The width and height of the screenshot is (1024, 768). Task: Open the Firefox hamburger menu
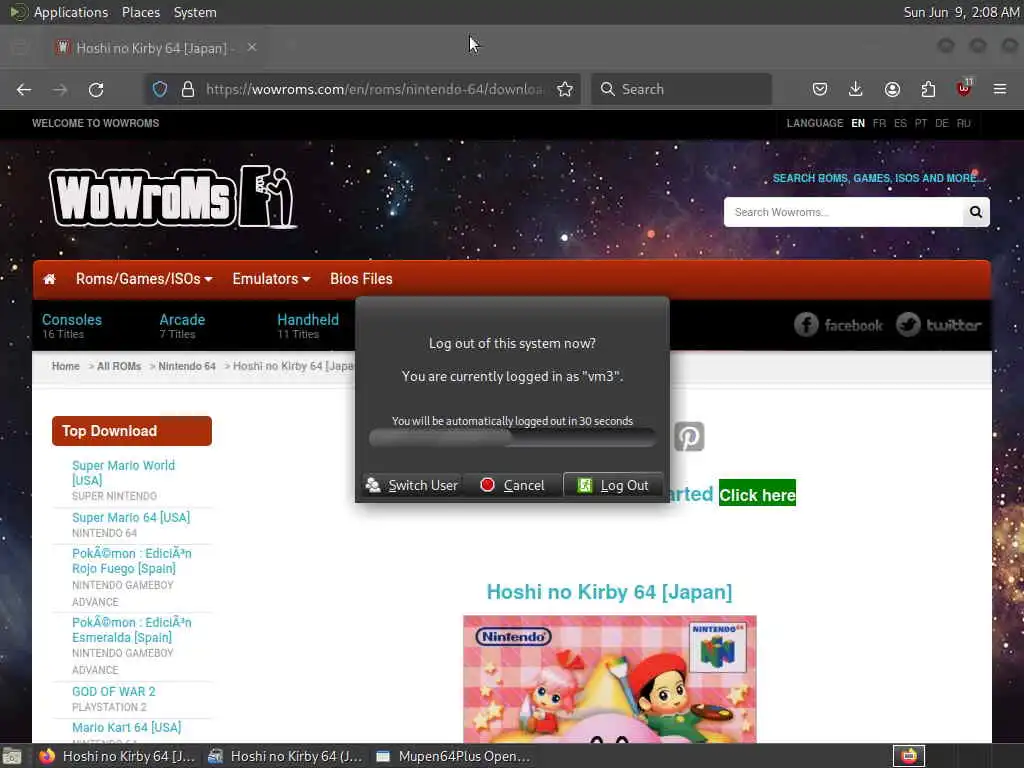(1000, 89)
